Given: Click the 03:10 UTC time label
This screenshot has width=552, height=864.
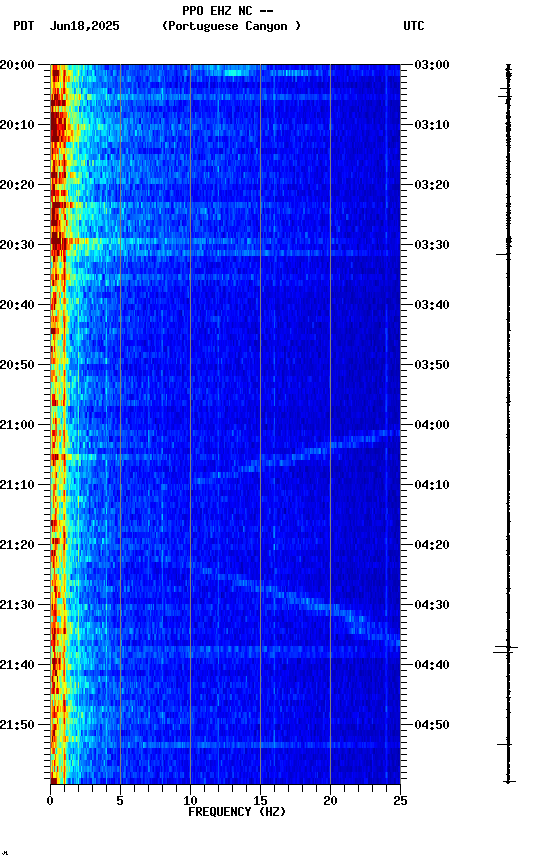Looking at the screenshot, I should (432, 125).
